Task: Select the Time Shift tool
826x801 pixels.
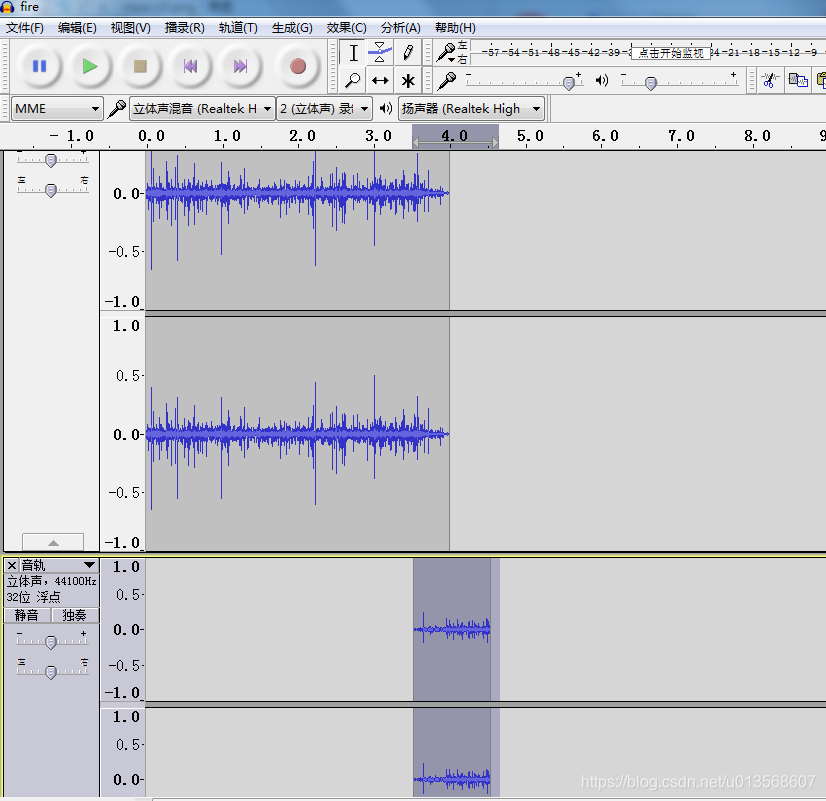Action: (380, 80)
